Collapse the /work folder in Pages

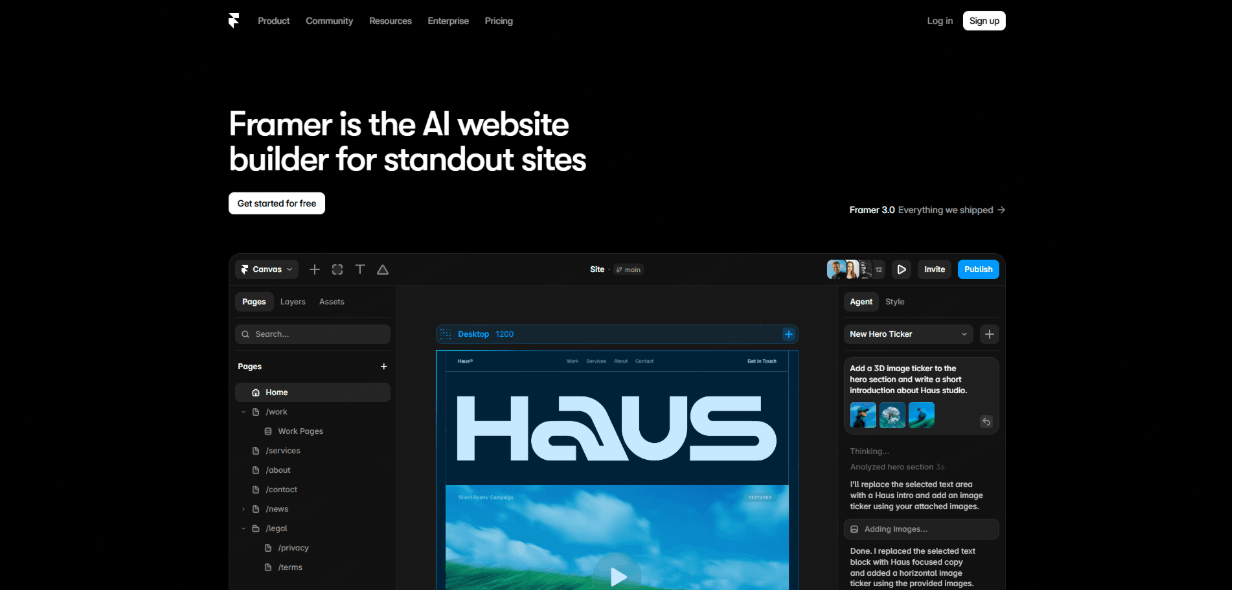coord(243,412)
